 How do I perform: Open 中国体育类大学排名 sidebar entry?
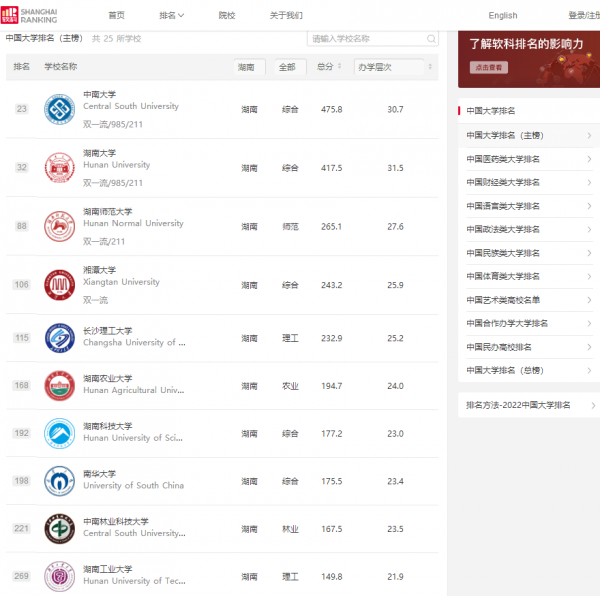click(x=529, y=277)
